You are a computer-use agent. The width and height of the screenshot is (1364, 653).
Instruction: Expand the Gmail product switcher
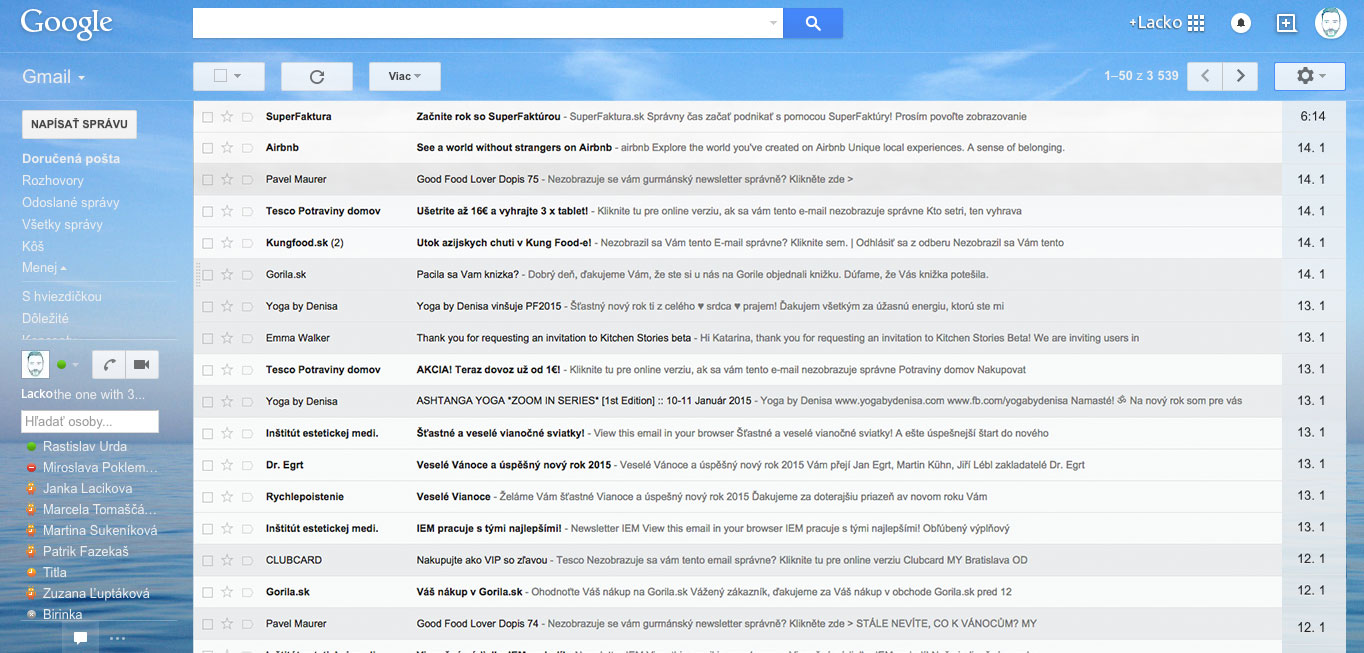coord(53,77)
